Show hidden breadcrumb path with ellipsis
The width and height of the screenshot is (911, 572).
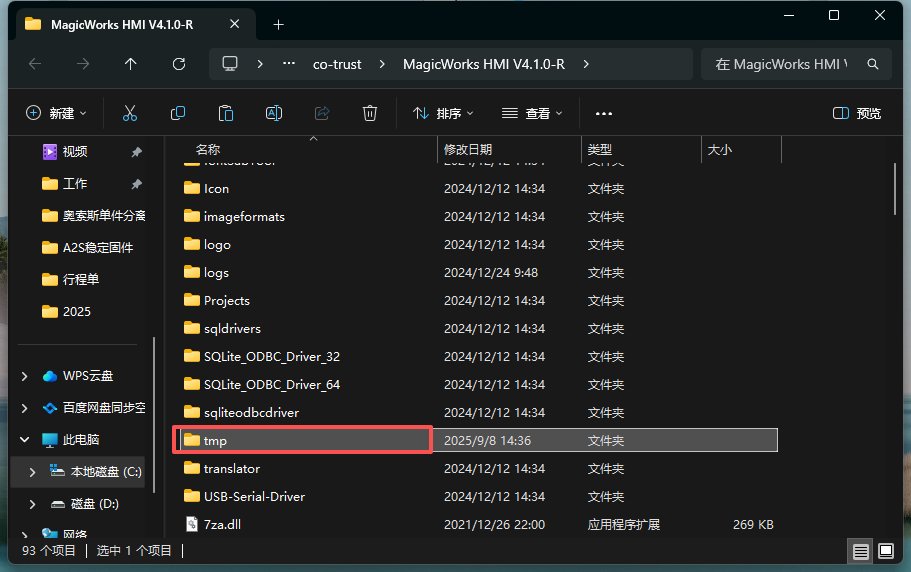click(x=289, y=64)
